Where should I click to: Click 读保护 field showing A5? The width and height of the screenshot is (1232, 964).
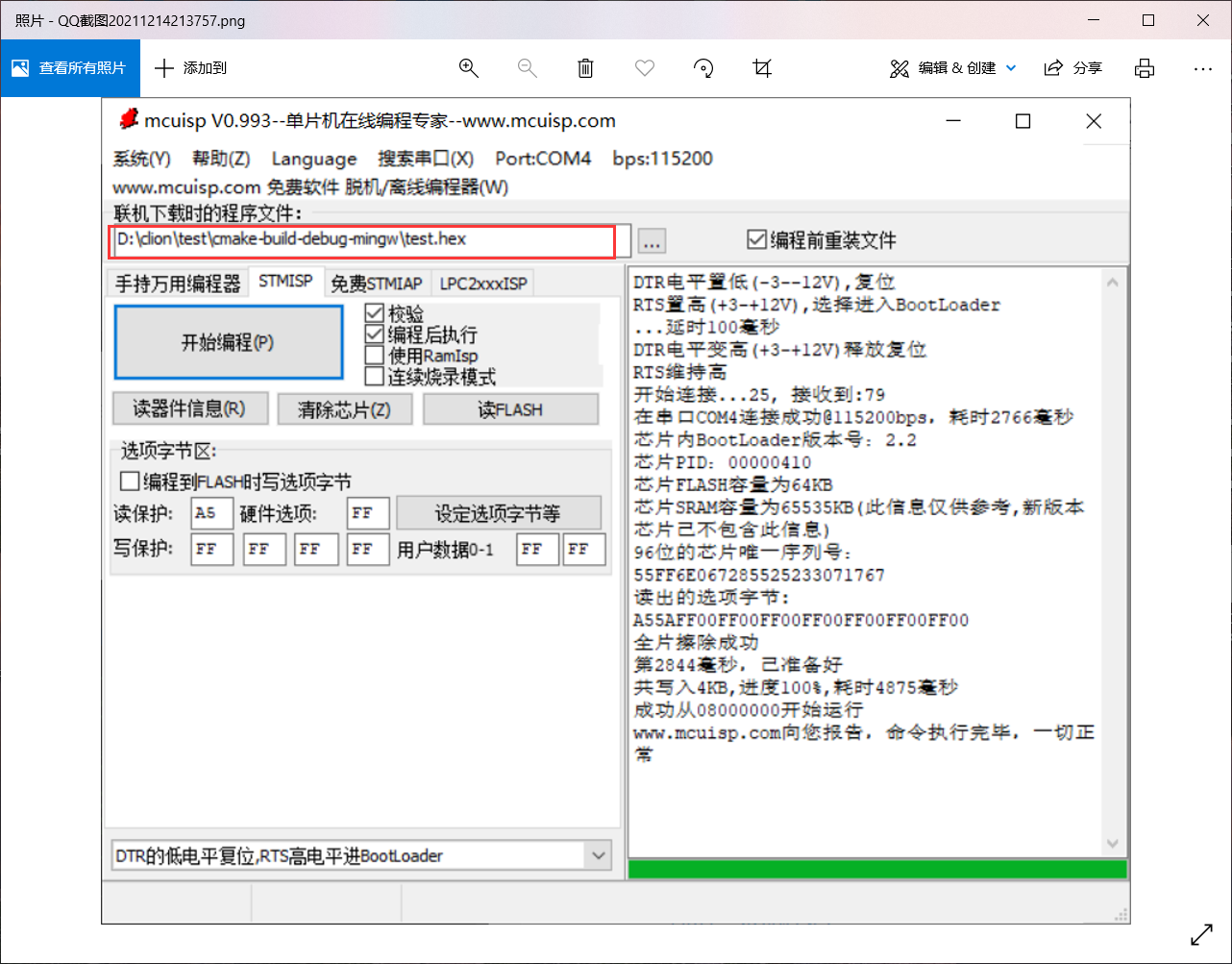212,513
